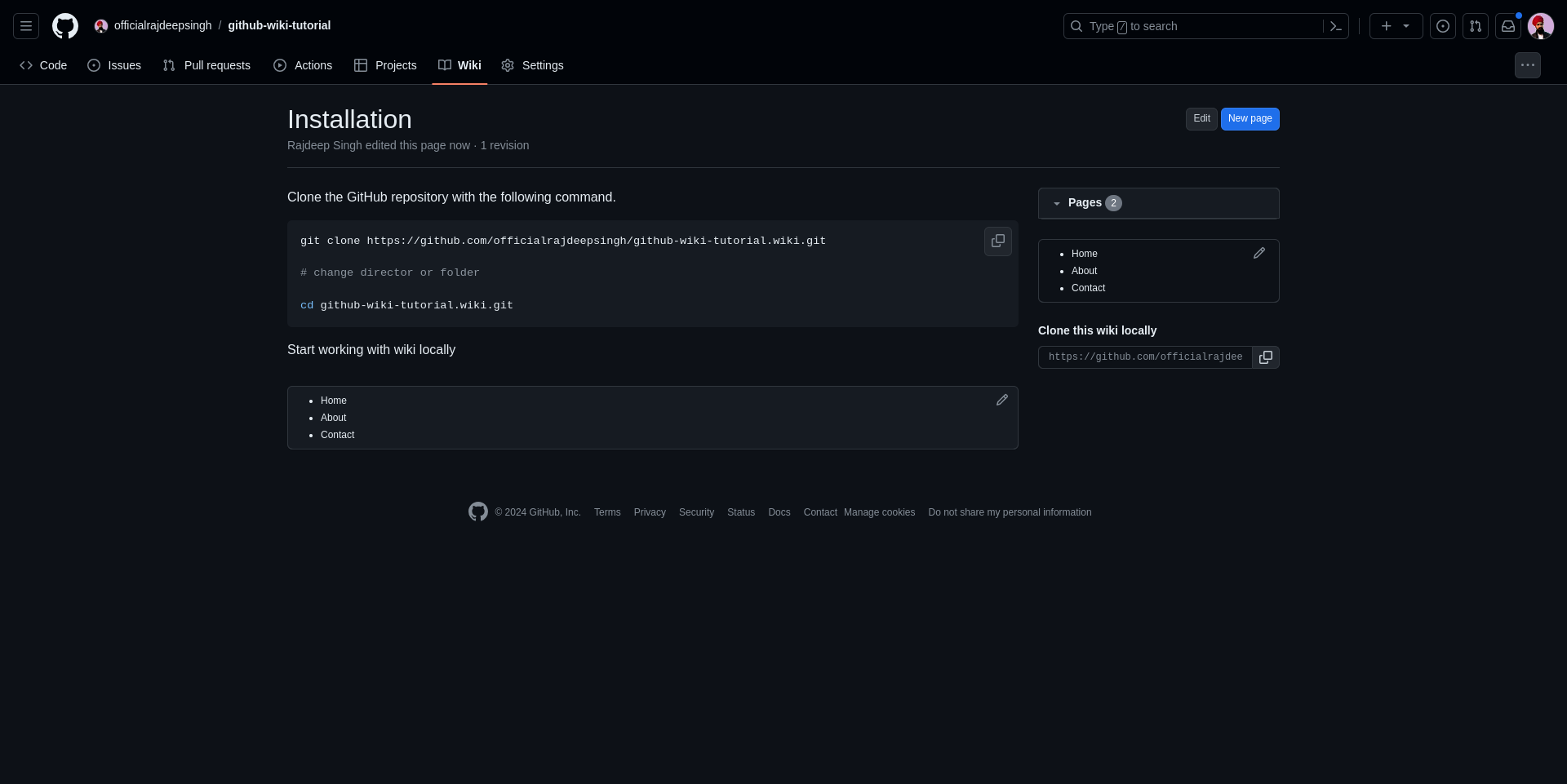Edit the footer using the pencil icon
This screenshot has width=1567, height=784.
pos(1002,400)
